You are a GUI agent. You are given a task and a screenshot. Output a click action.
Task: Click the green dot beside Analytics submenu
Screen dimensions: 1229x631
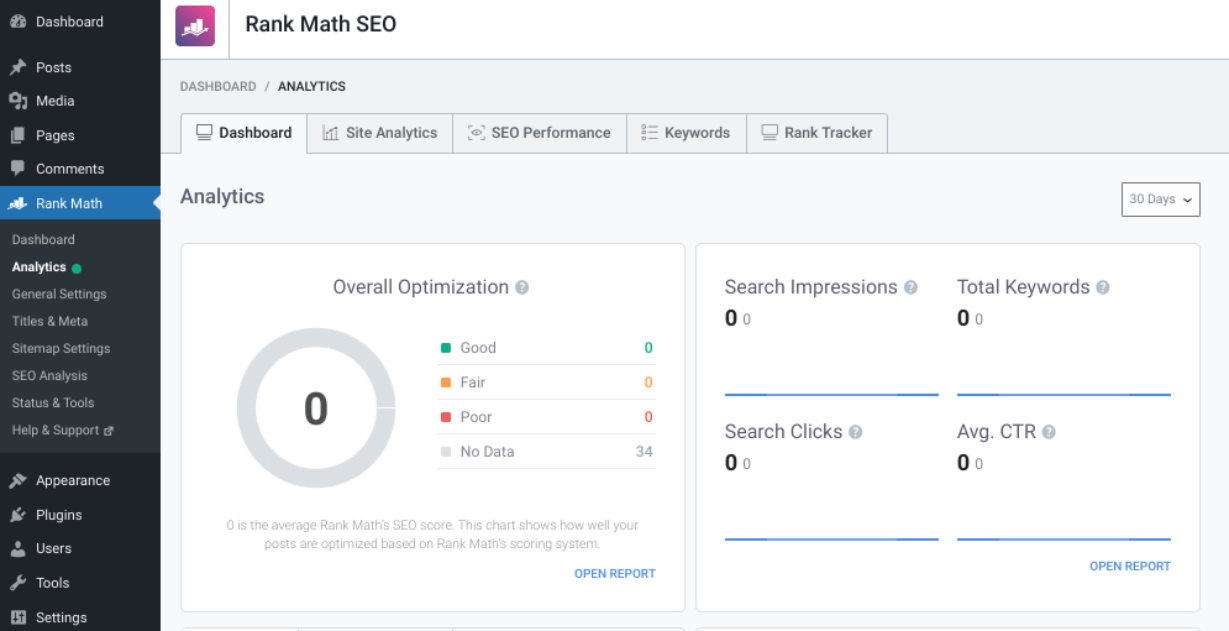coord(77,268)
